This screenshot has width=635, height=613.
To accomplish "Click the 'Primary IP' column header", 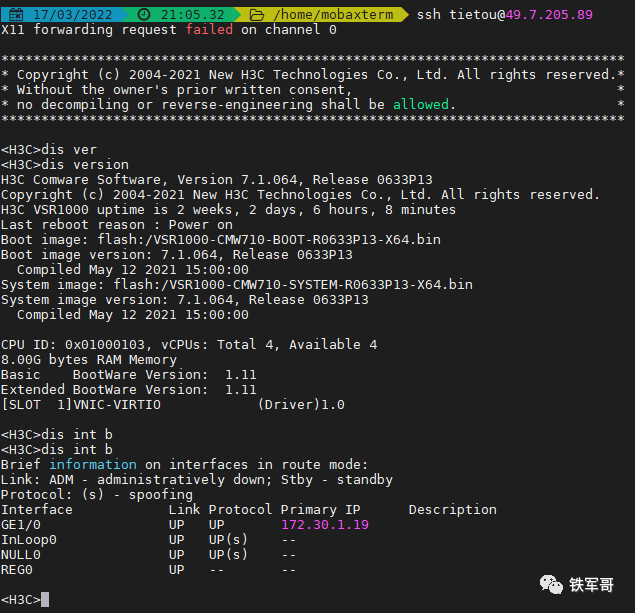I will click(x=320, y=509).
